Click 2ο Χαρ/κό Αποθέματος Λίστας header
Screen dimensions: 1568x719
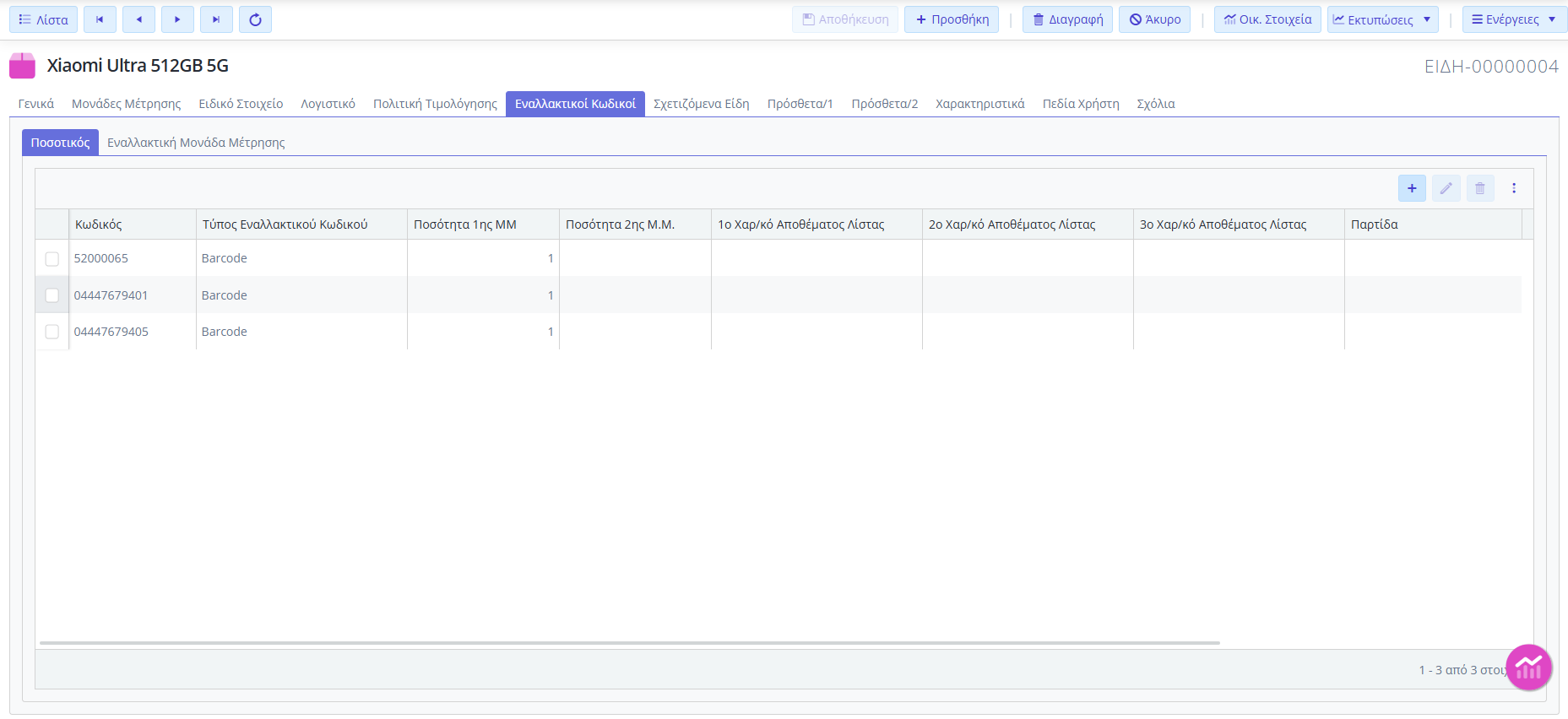[x=1028, y=224]
